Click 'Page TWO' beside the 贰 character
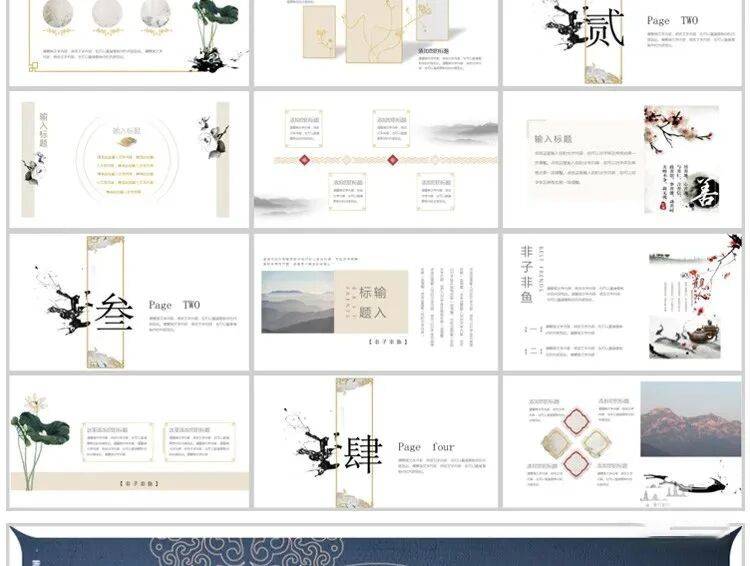This screenshot has width=750, height=566. (x=673, y=21)
